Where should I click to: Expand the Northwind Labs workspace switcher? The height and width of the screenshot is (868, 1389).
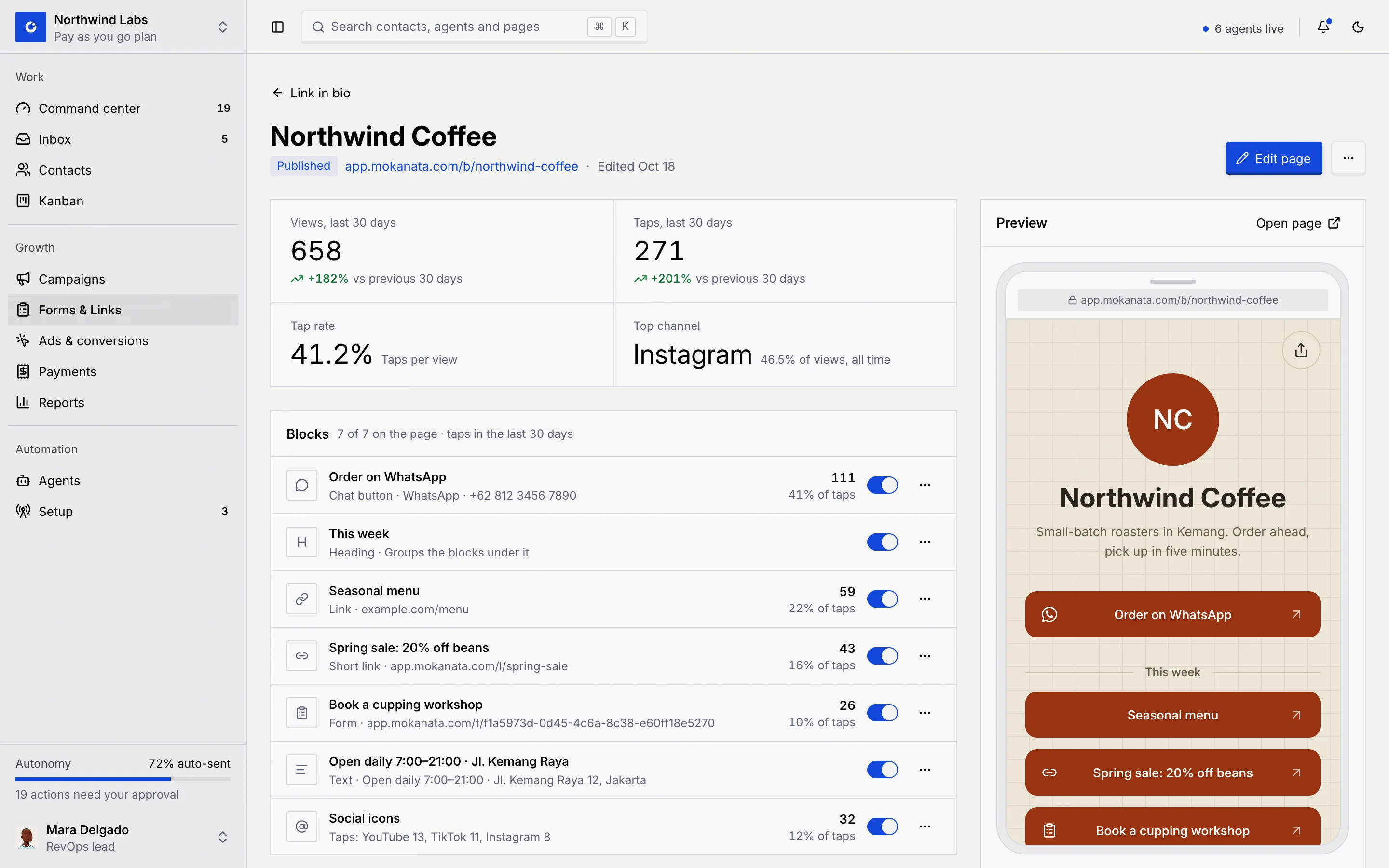(223, 27)
